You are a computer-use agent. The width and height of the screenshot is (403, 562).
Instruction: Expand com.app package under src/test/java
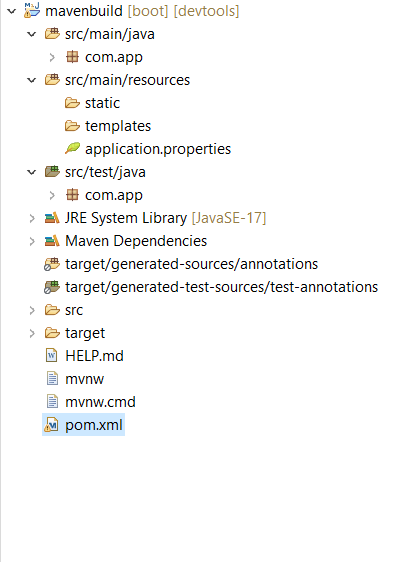click(x=52, y=195)
